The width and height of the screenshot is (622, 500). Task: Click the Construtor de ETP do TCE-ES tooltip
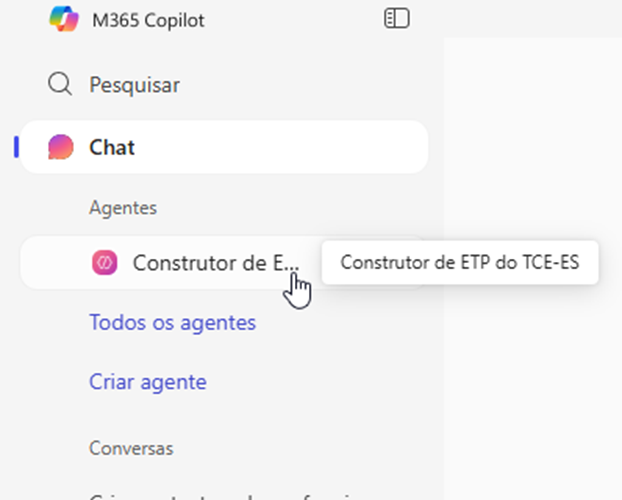click(459, 263)
